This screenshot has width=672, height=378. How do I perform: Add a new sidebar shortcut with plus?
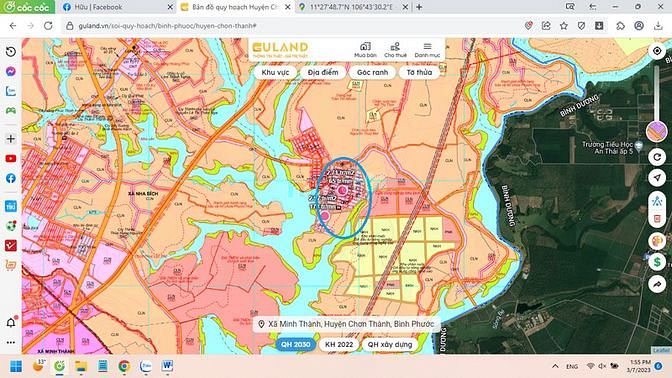pyautogui.click(x=11, y=139)
